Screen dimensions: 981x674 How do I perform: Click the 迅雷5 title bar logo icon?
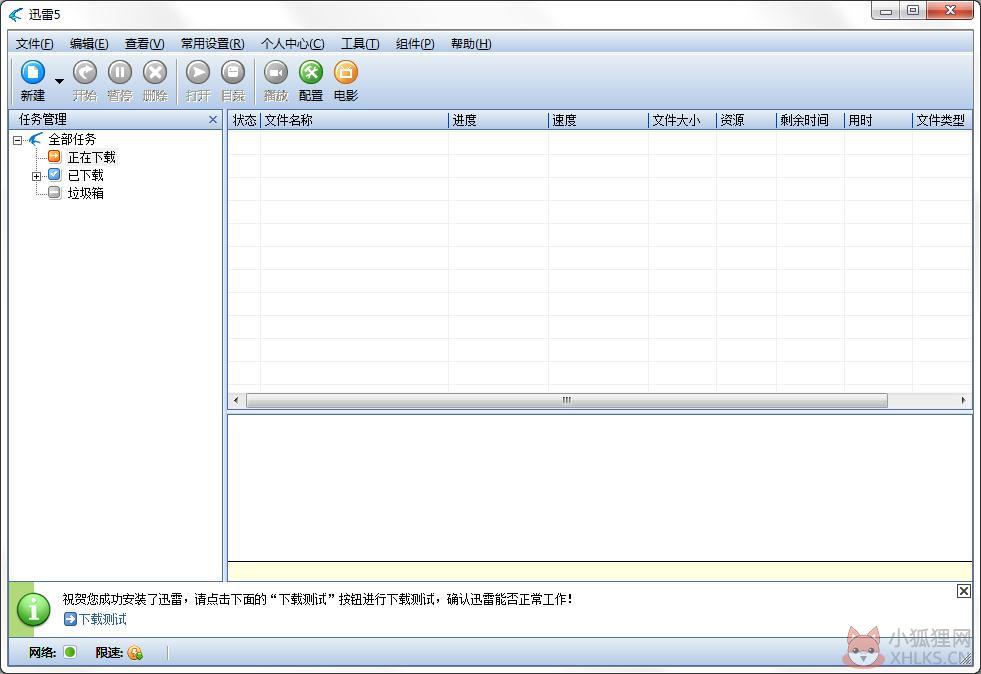coord(16,14)
